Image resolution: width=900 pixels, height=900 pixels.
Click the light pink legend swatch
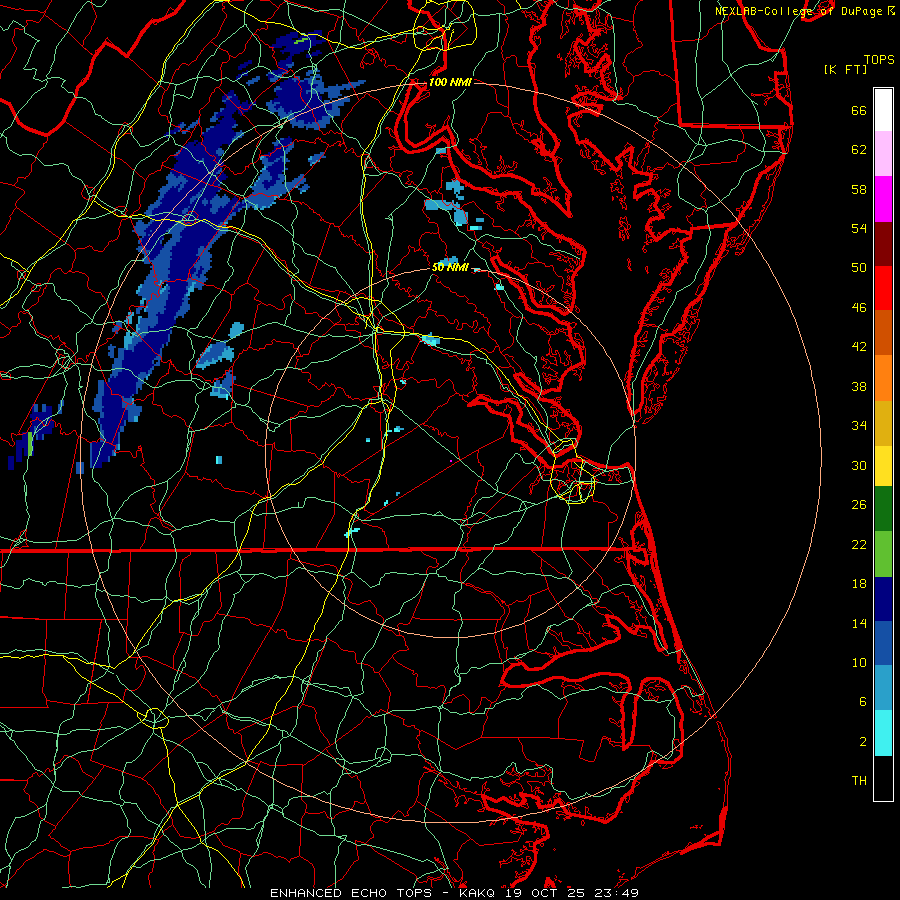[x=883, y=154]
